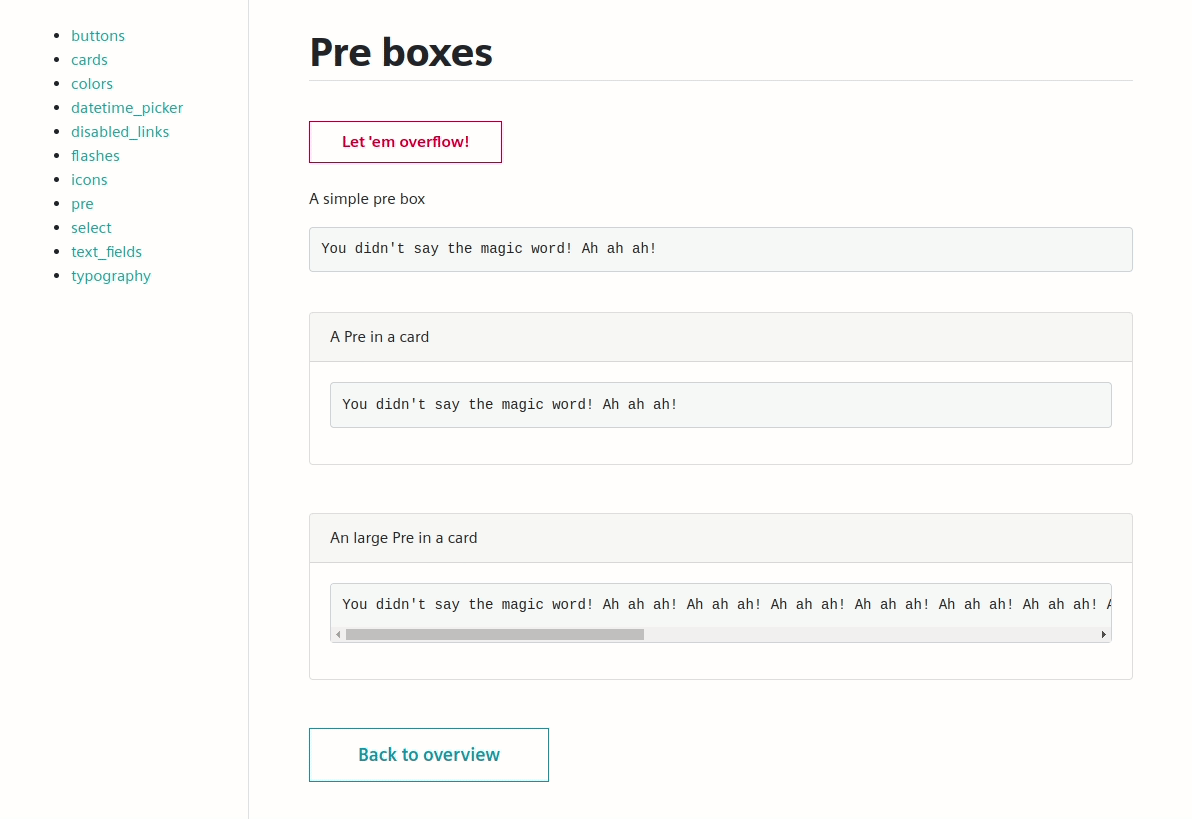Screen dimensions: 1192x819
Task: Click the "A Pre in a card" header
Action: (380, 337)
